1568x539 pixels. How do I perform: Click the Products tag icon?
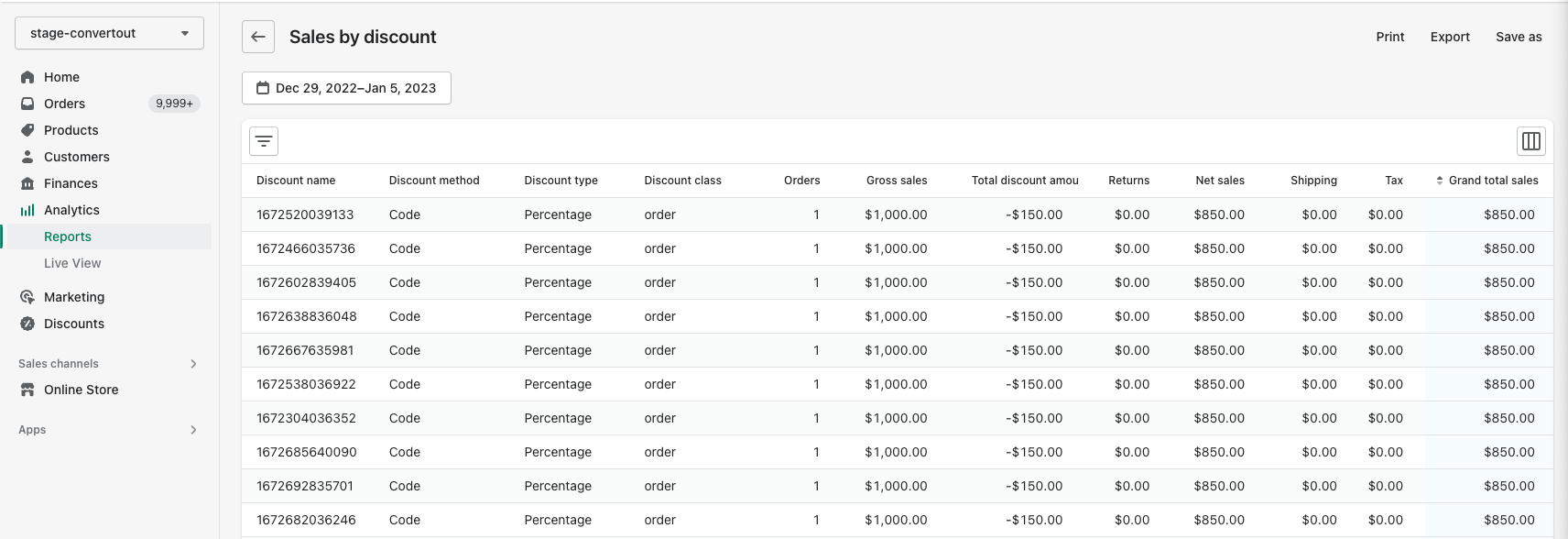27,130
